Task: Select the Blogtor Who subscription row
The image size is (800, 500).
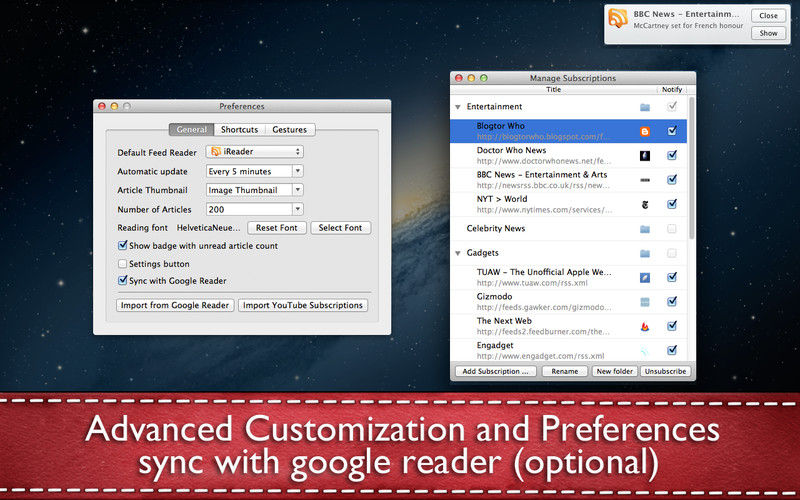Action: pos(568,131)
